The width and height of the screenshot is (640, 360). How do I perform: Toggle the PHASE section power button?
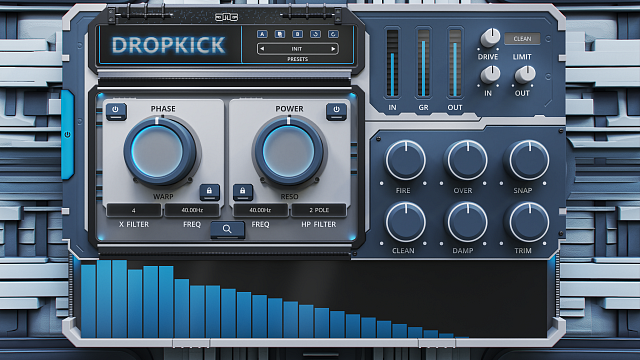116,111
